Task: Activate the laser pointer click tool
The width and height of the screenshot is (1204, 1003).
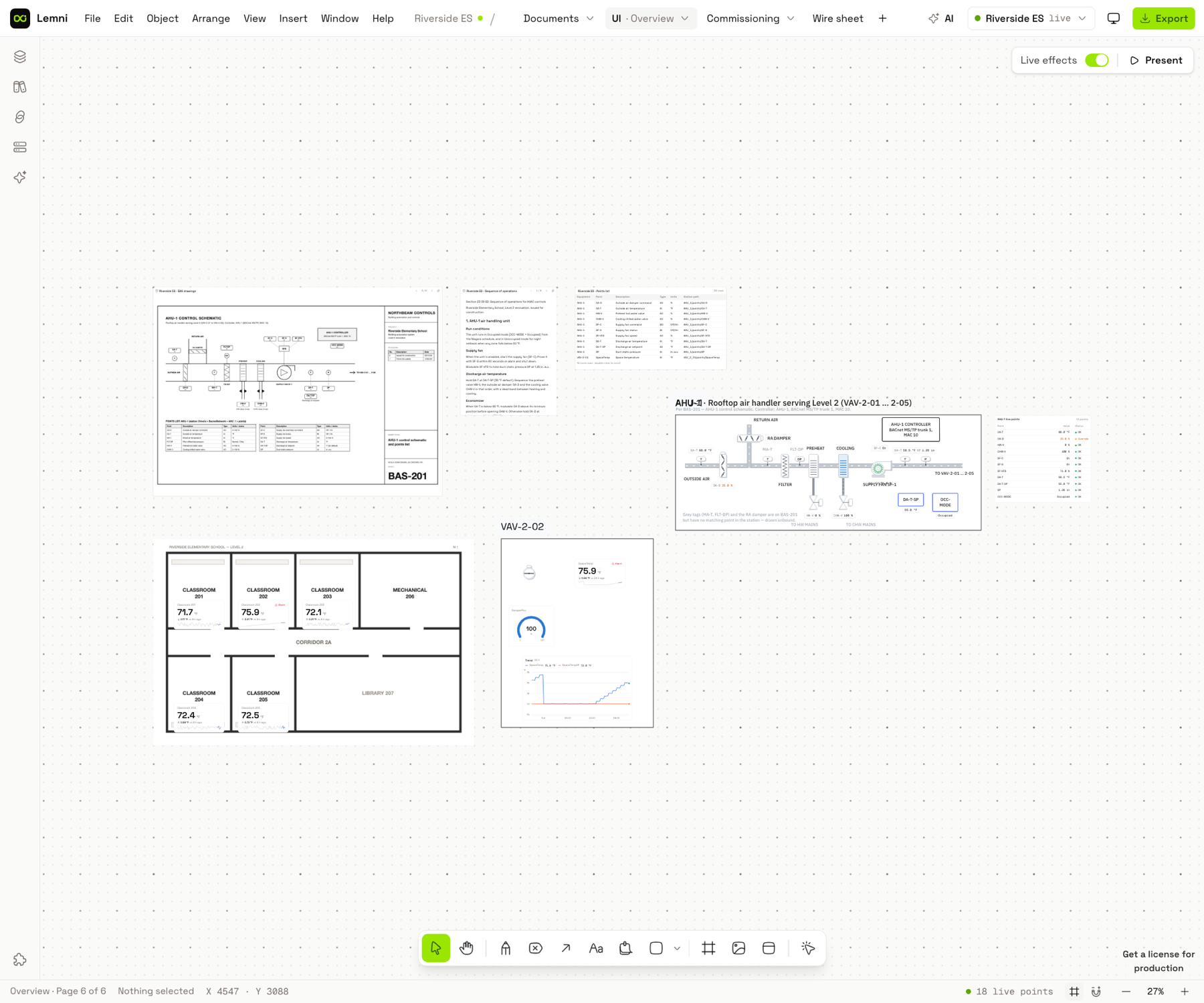Action: [x=808, y=948]
